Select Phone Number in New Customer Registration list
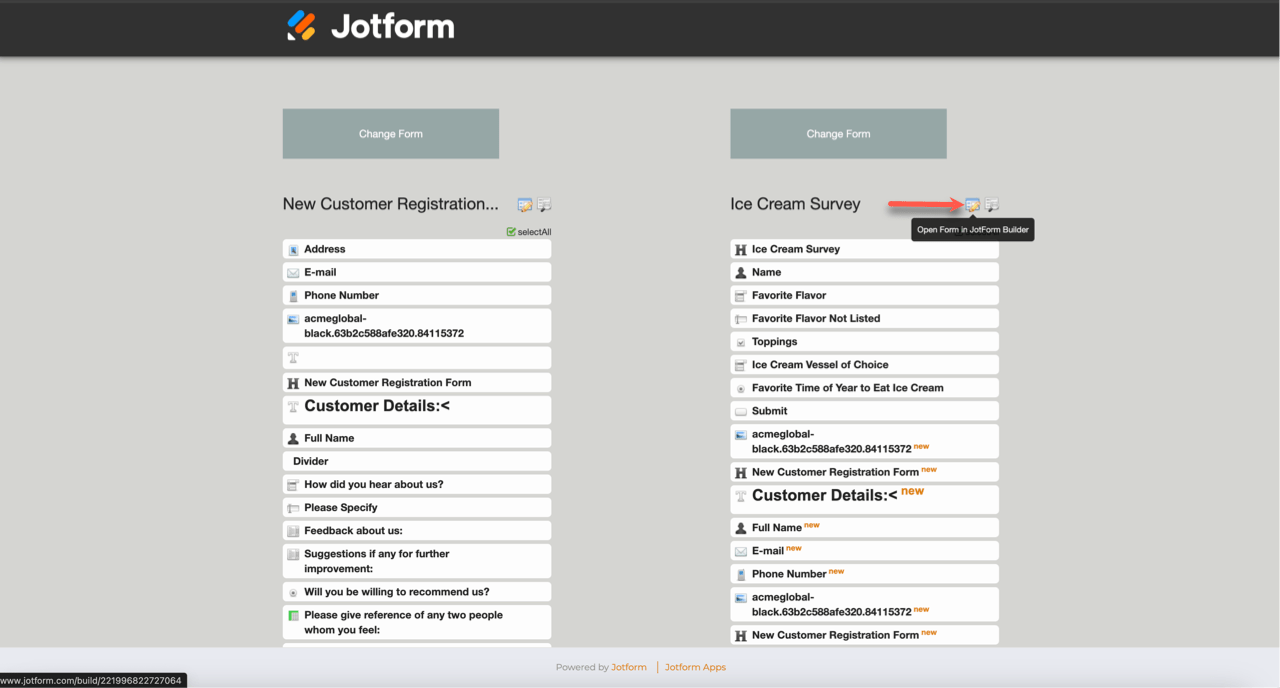 coord(417,295)
